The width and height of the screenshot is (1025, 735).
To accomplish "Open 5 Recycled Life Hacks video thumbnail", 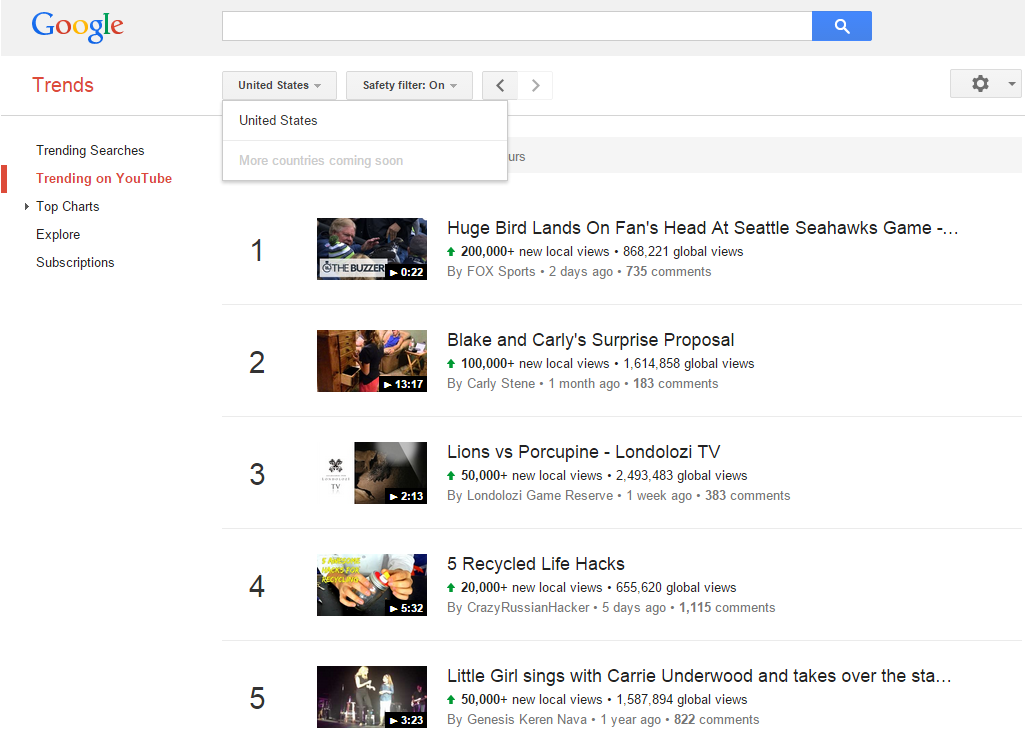I will [x=372, y=585].
